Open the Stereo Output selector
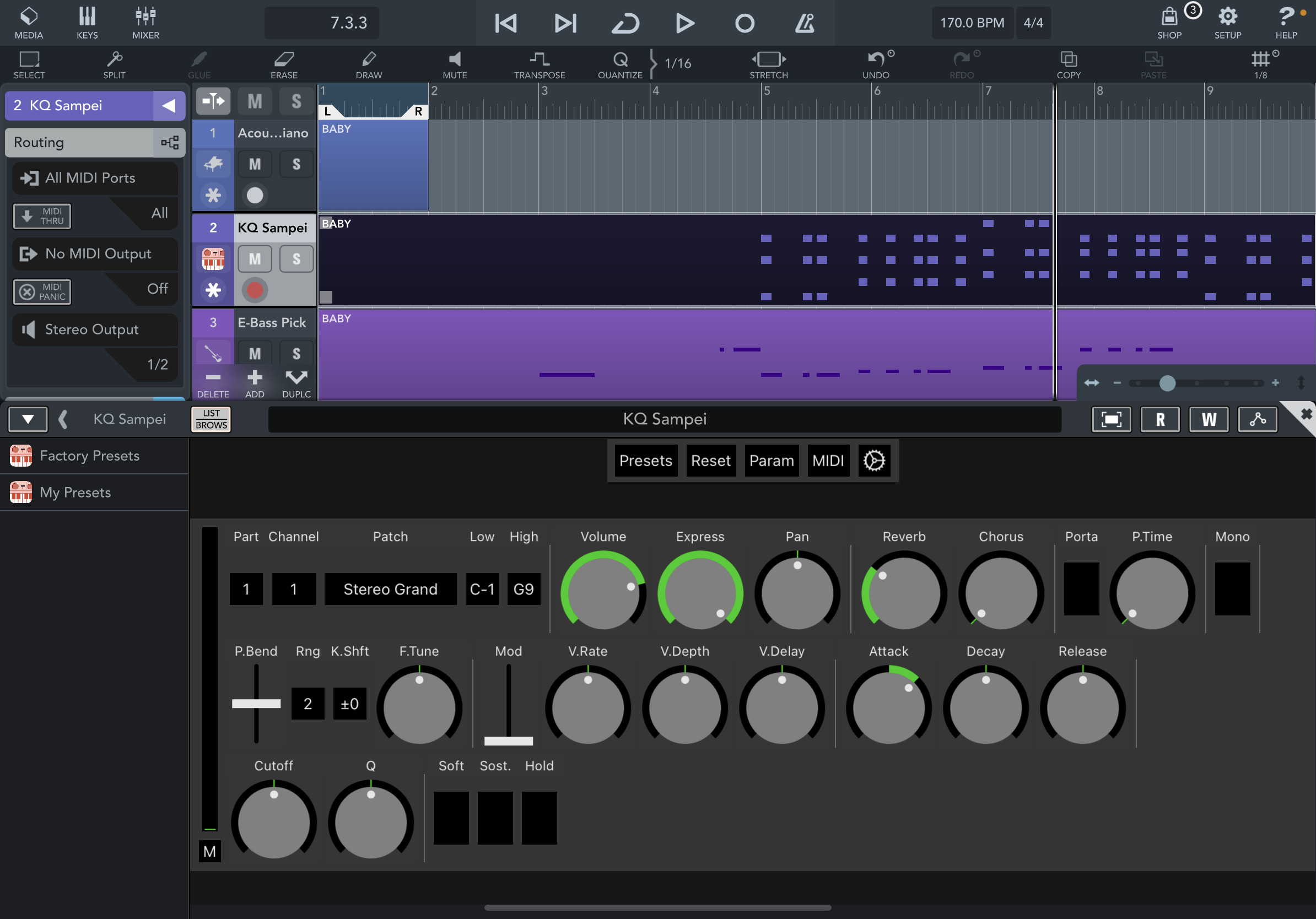Viewport: 1316px width, 919px height. pos(95,329)
